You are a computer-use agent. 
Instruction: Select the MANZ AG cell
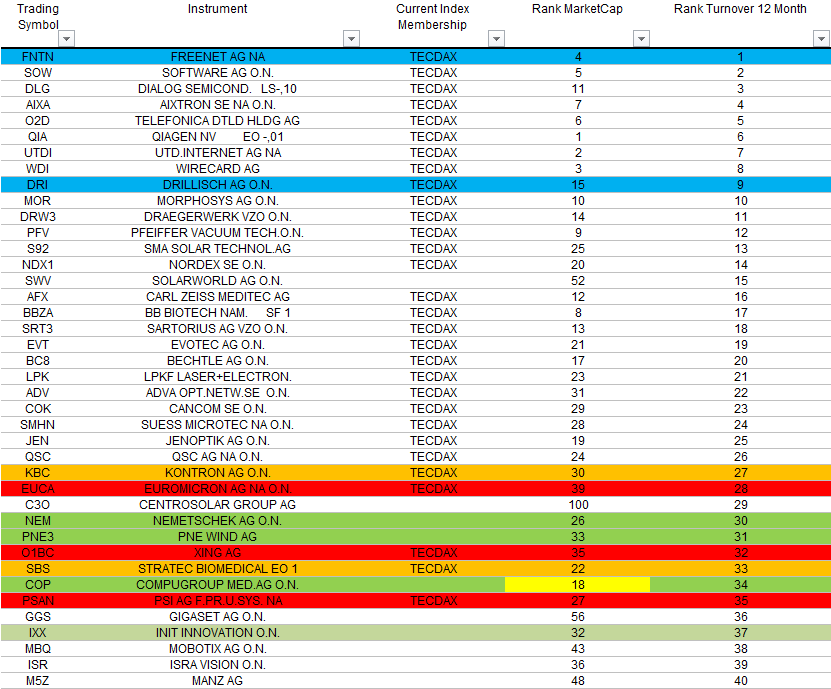(218, 681)
